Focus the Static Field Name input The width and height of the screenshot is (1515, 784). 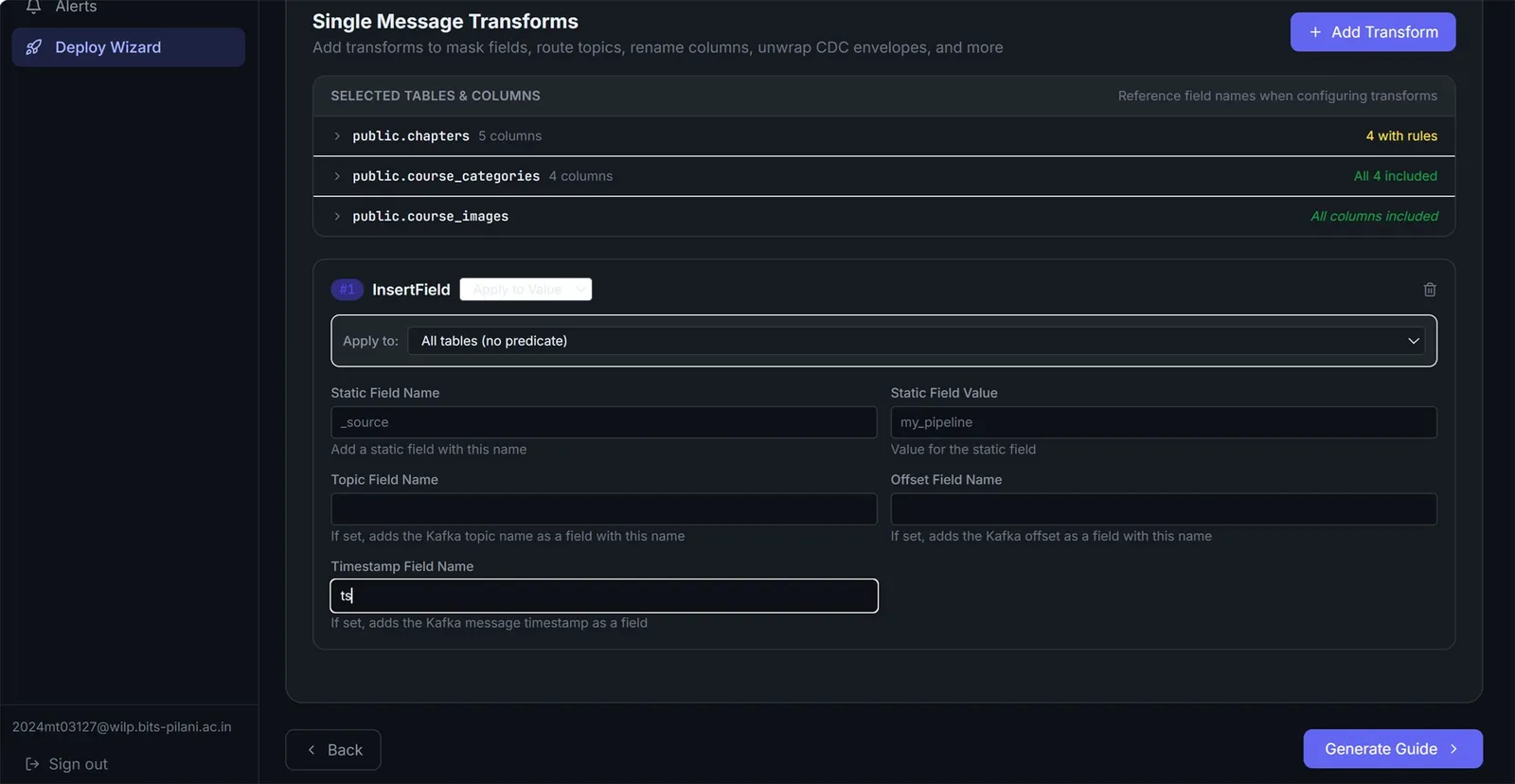pos(604,422)
